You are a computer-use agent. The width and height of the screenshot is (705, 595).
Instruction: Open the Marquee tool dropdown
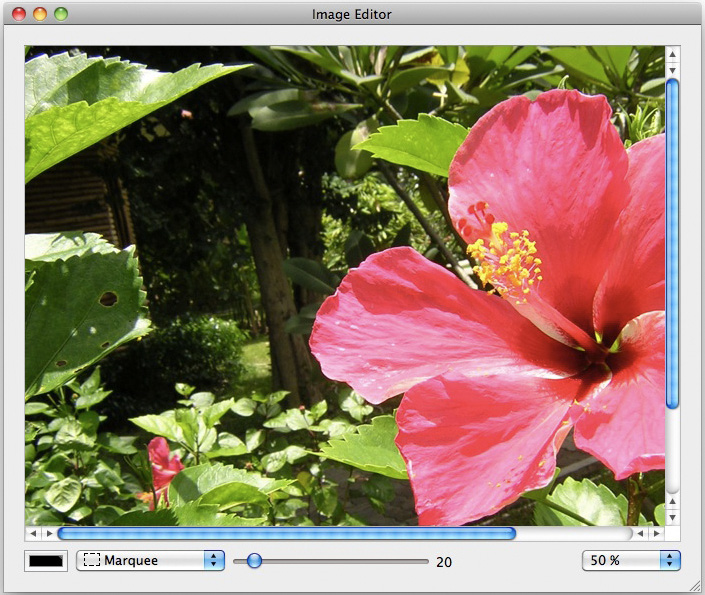click(x=150, y=560)
